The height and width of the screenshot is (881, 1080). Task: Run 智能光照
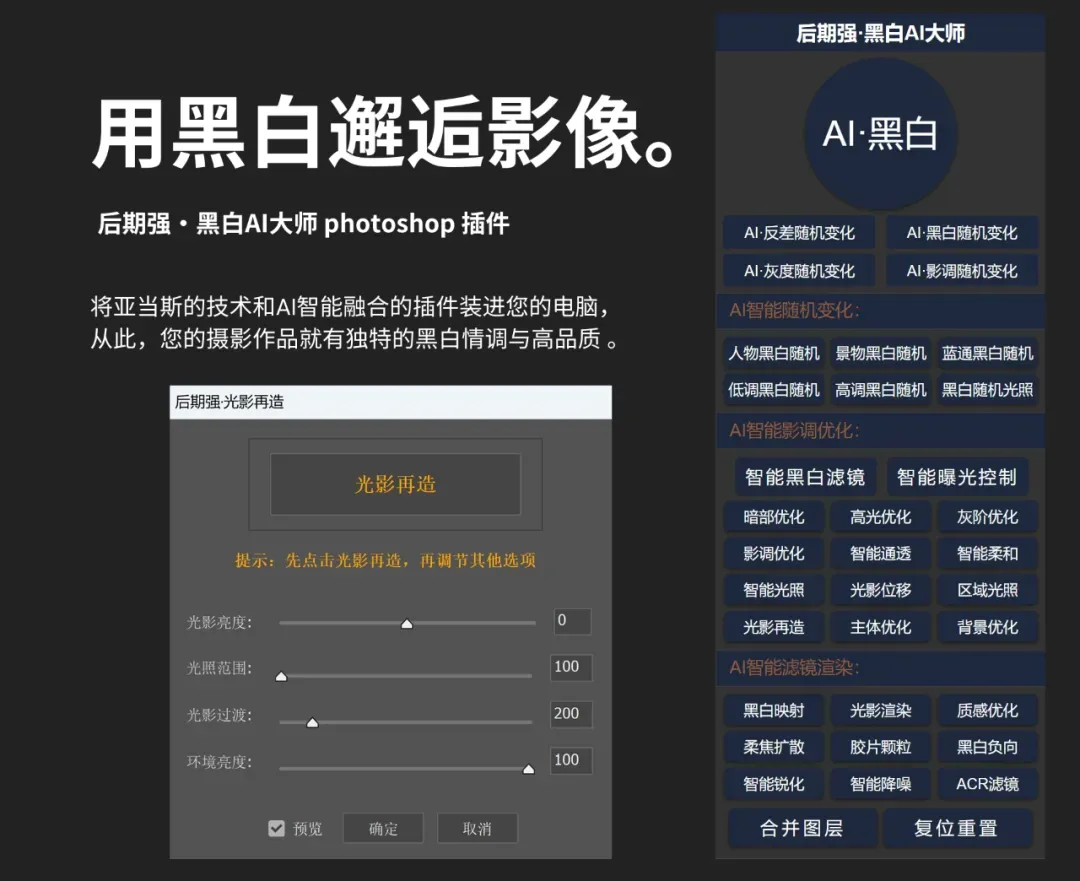[x=773, y=590]
